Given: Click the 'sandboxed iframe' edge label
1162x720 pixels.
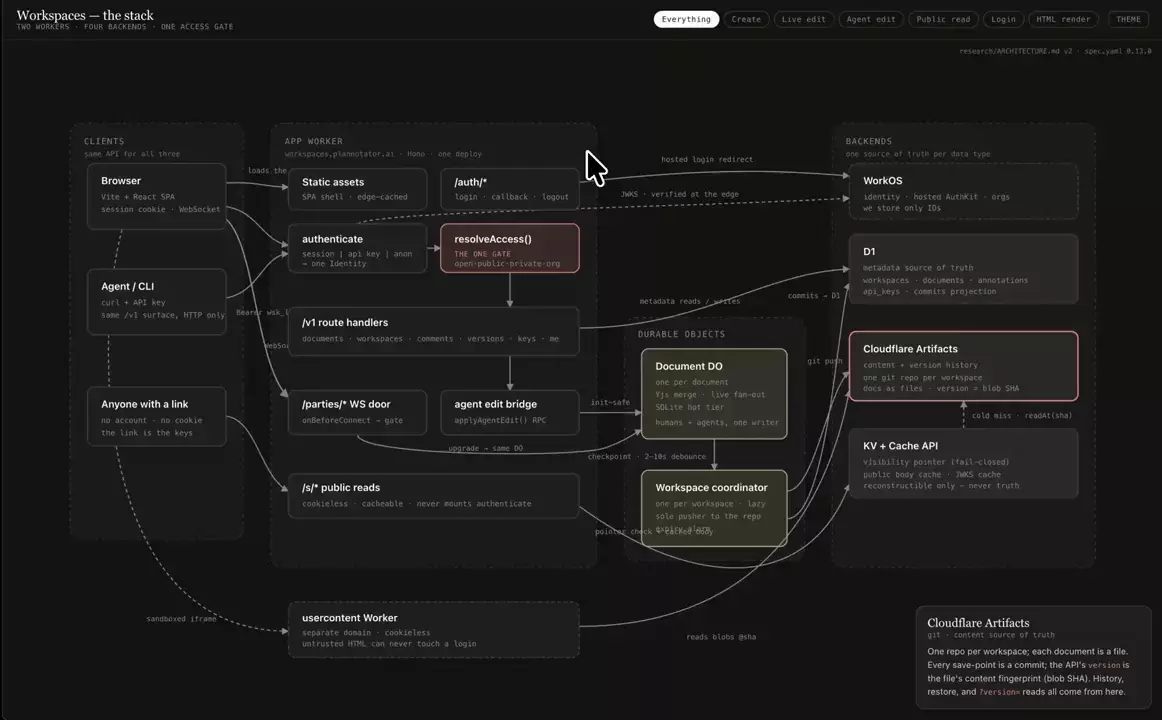Looking at the screenshot, I should [182, 619].
